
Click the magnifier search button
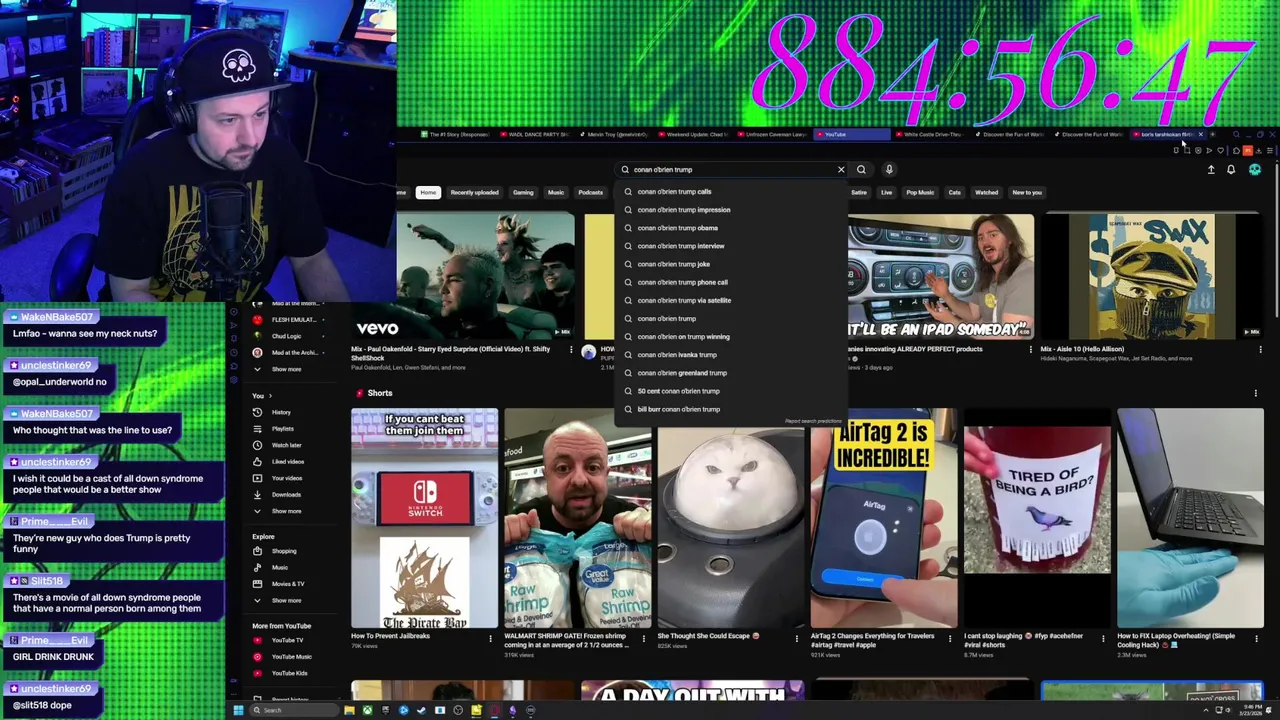(x=861, y=170)
